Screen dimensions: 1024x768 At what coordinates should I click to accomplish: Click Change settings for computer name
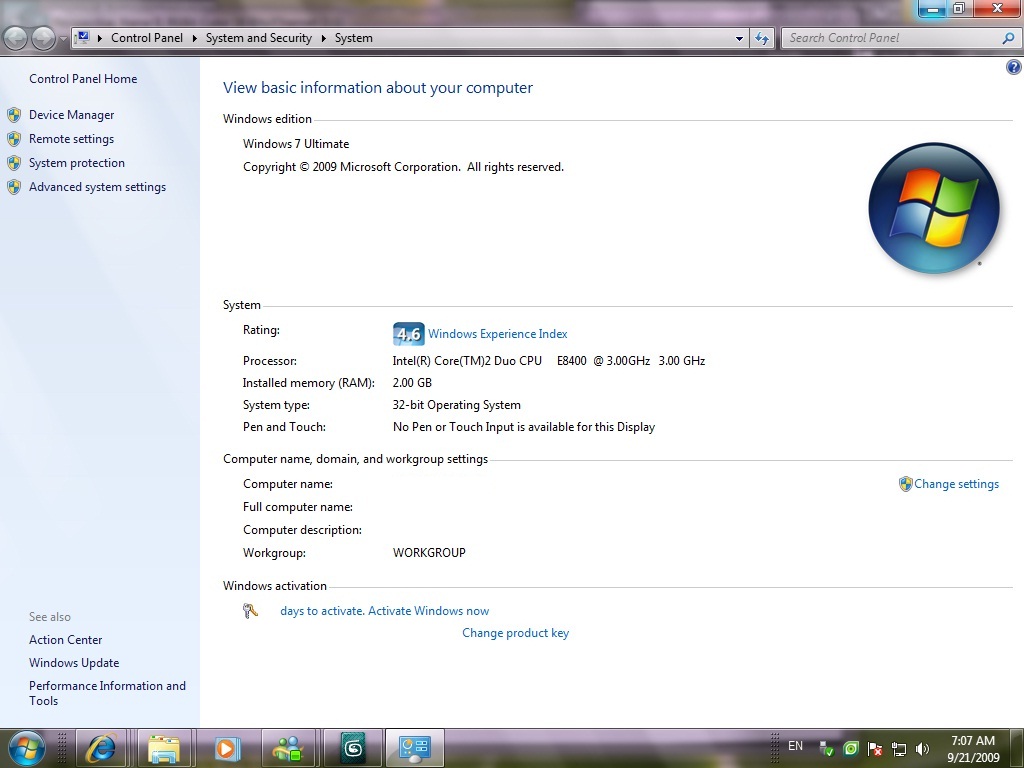(x=956, y=484)
